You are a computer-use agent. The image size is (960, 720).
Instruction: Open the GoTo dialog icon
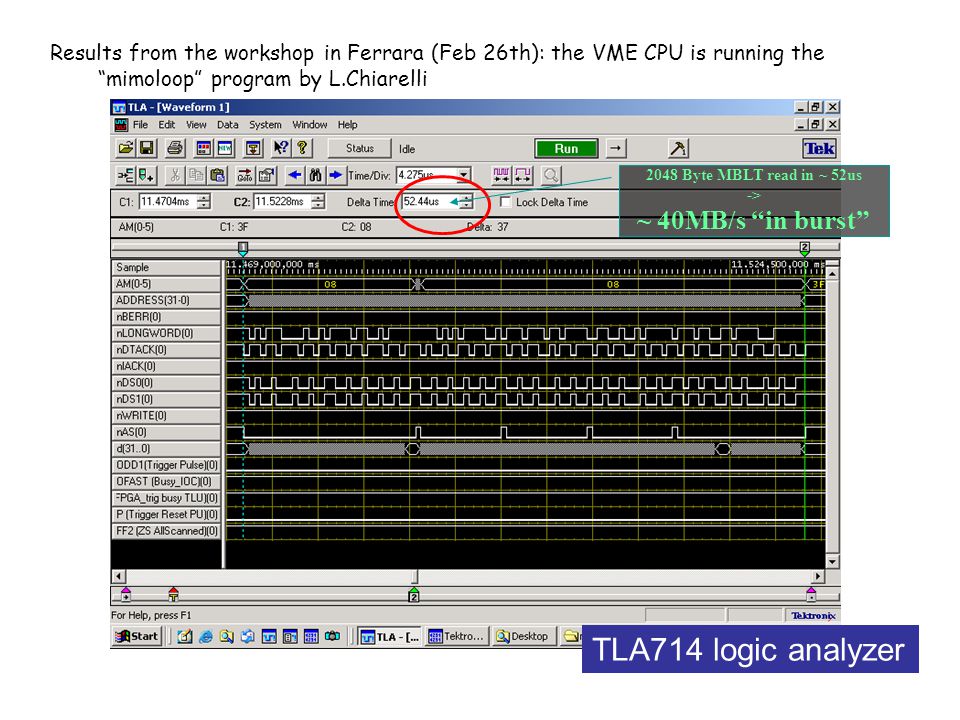point(245,176)
